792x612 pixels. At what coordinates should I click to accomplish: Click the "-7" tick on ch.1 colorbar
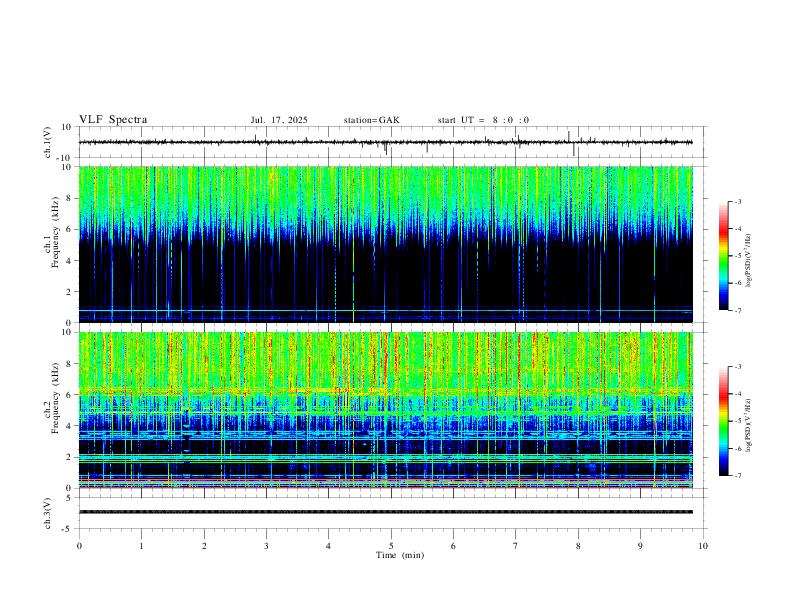pos(738,310)
